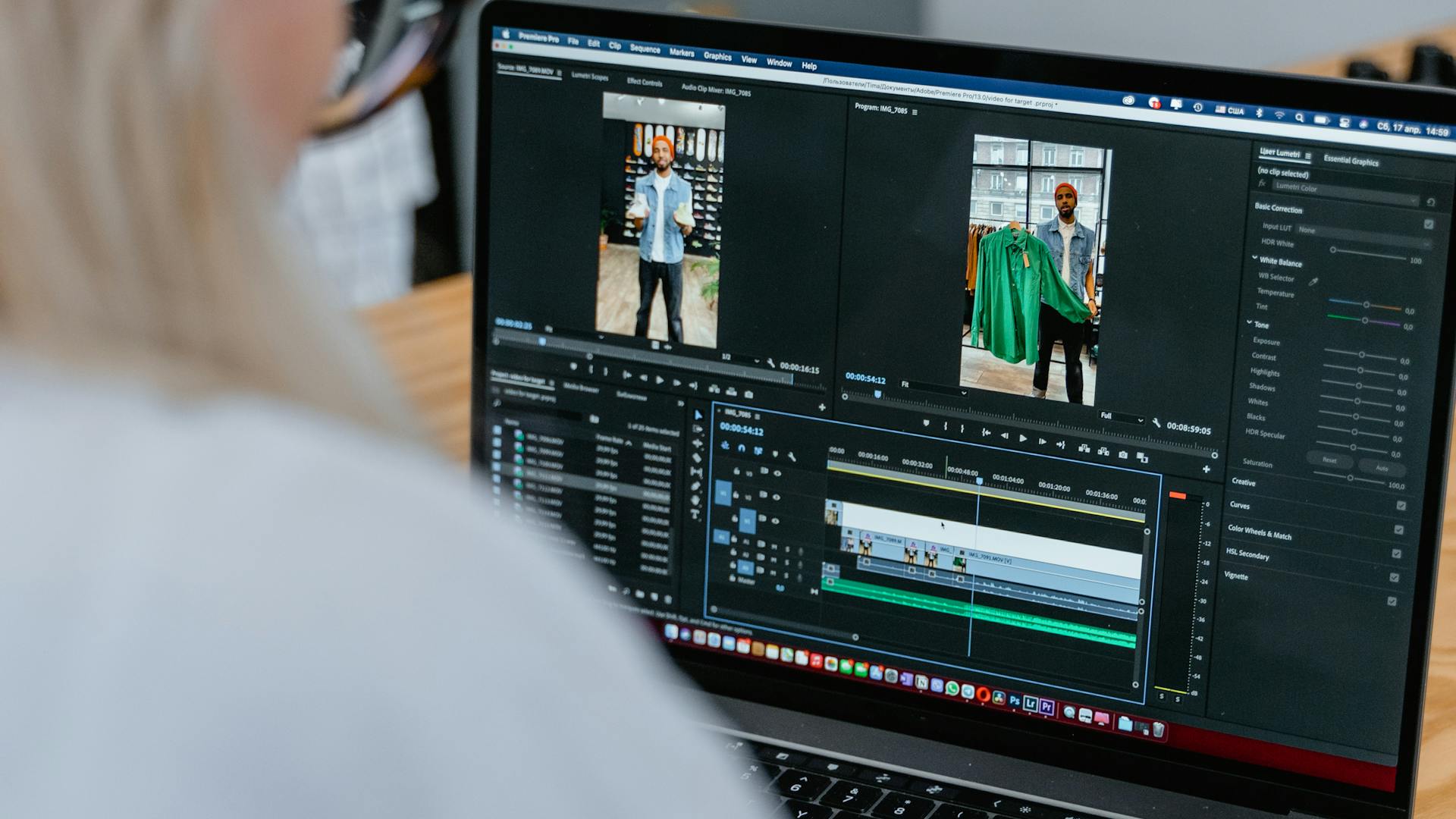Viewport: 1456px width, 819px height.
Task: Open the Full playback resolution dropdown
Action: pos(1122,417)
